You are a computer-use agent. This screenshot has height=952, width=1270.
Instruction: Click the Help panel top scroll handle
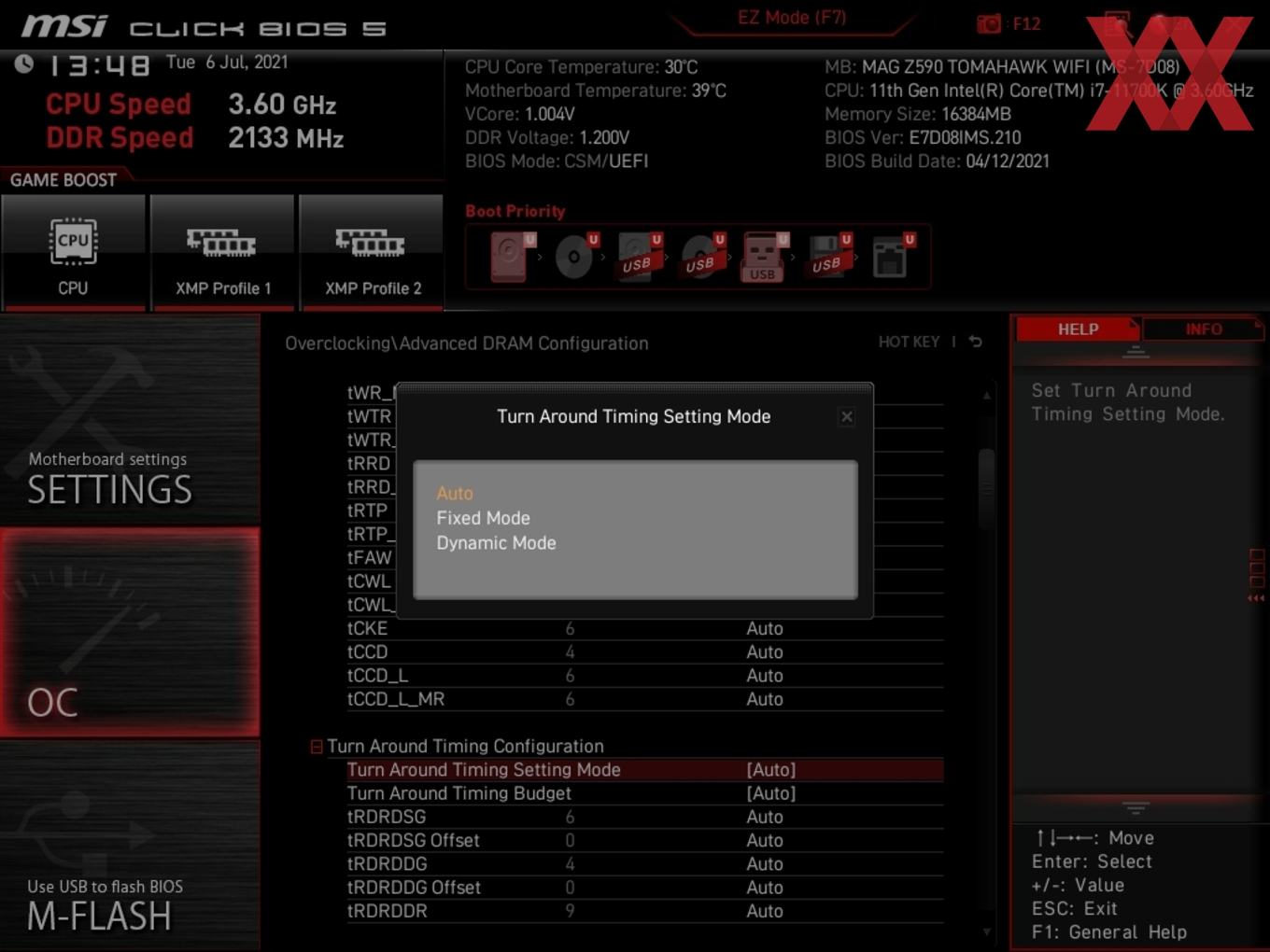[1136, 352]
